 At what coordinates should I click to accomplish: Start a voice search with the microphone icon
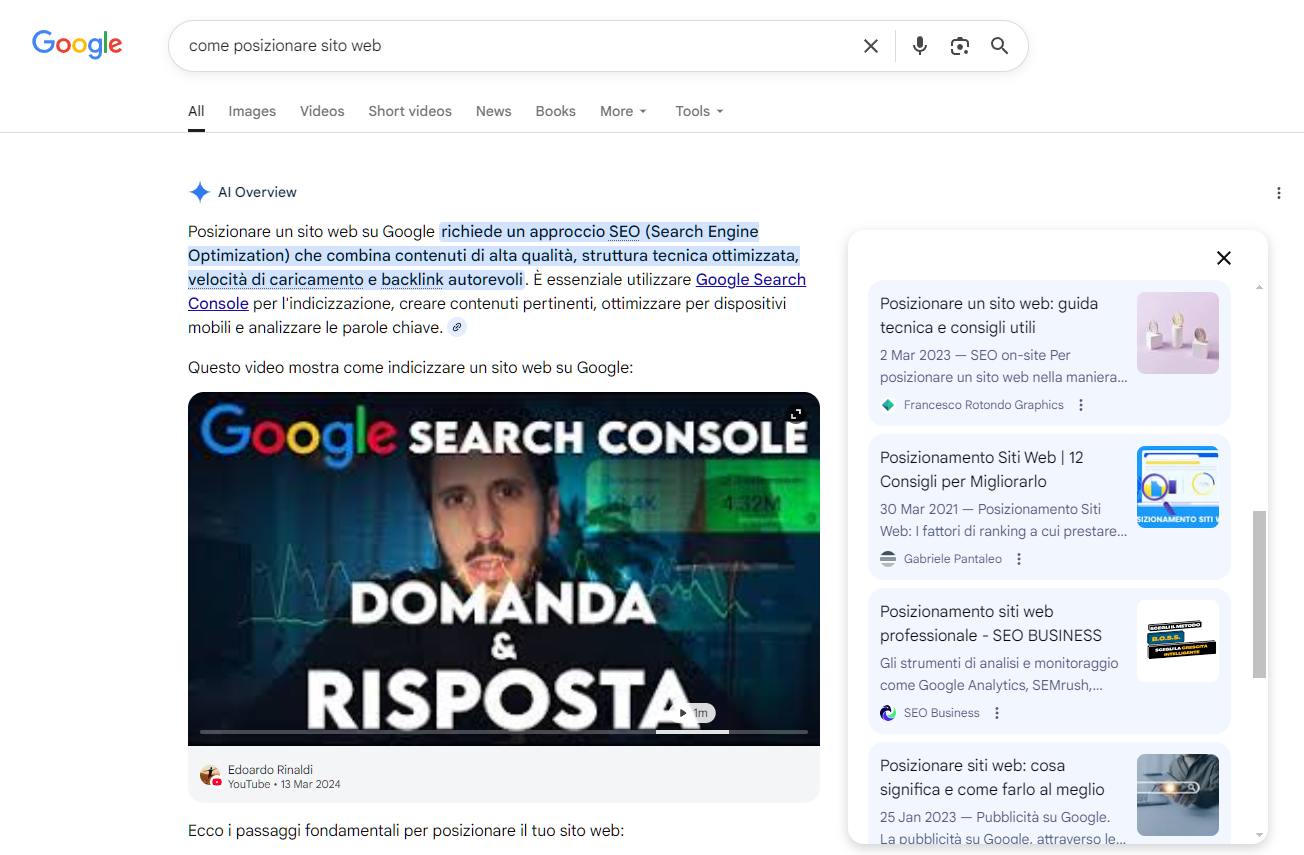919,45
